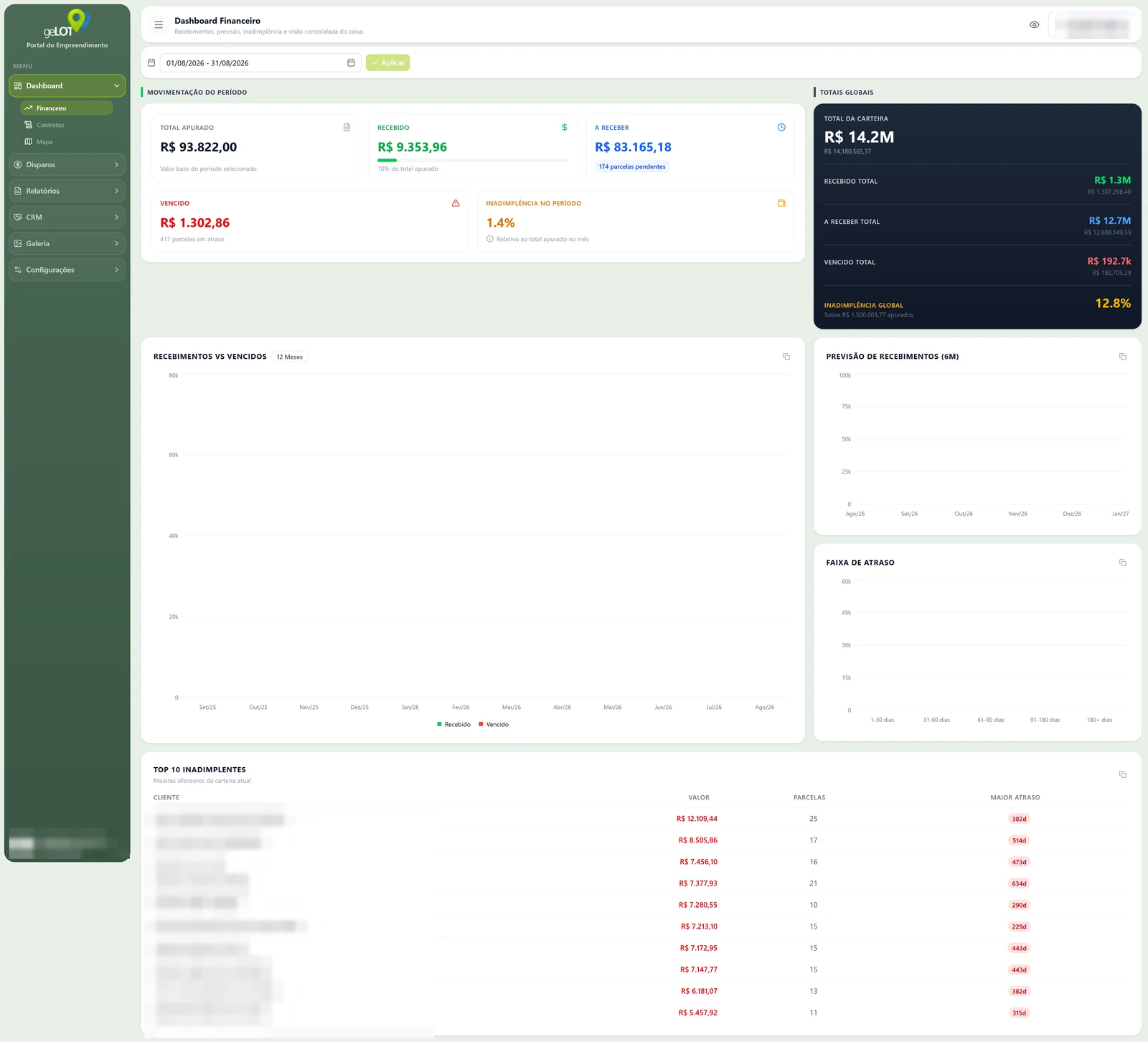Click the clock icon on A Receber card
The image size is (1148, 1042).
pos(781,127)
